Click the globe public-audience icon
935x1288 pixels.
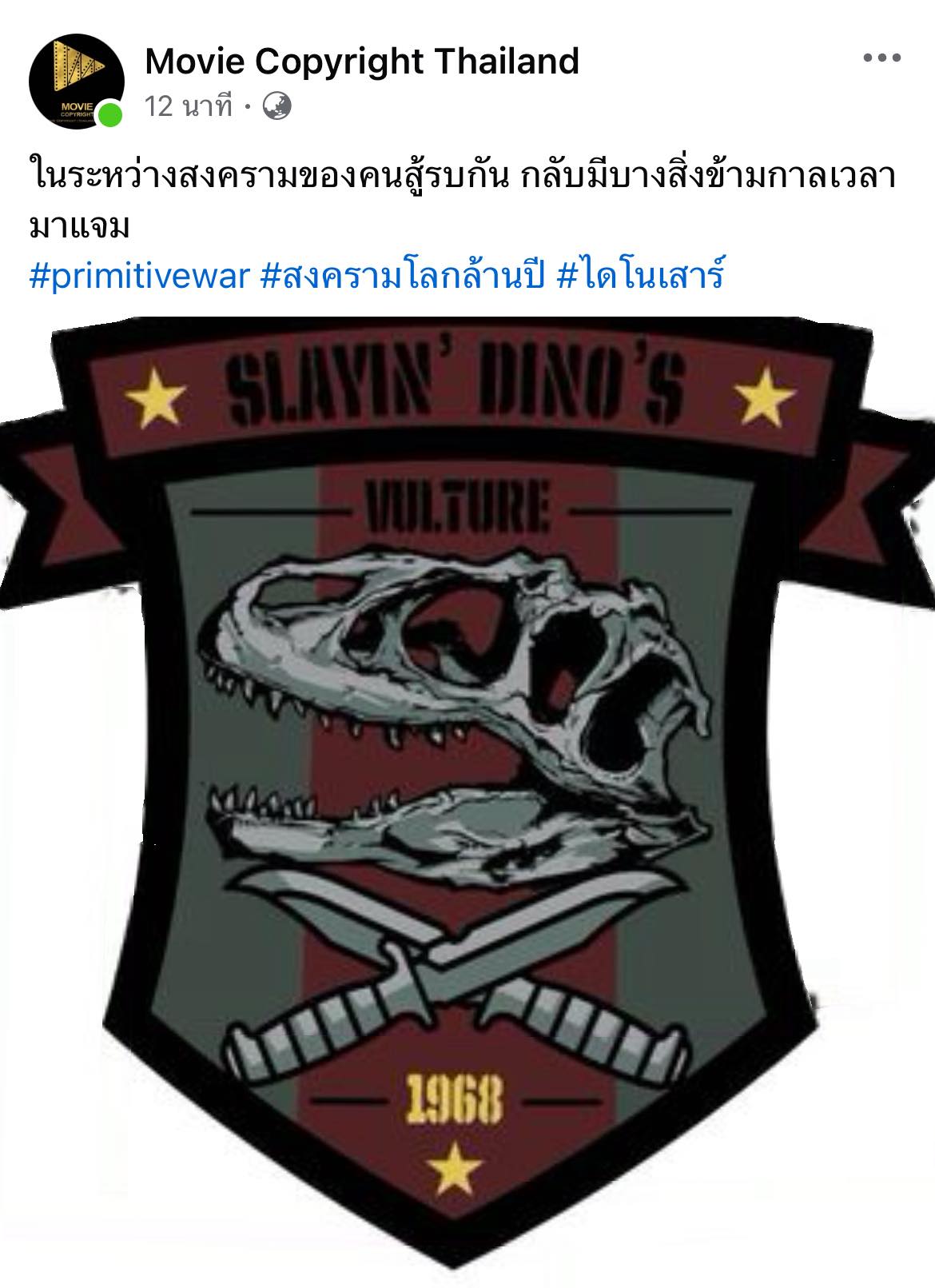coord(277,106)
